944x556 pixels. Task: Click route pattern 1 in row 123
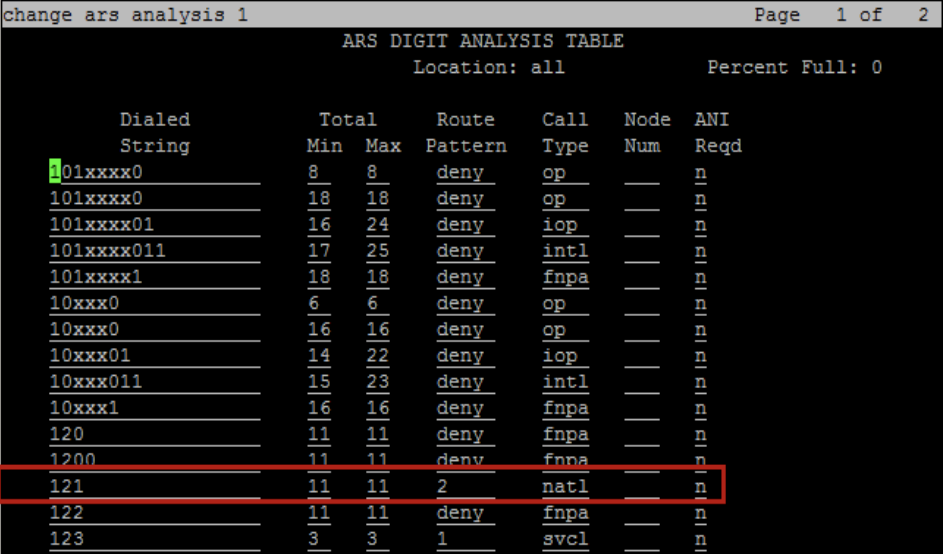(x=465, y=539)
